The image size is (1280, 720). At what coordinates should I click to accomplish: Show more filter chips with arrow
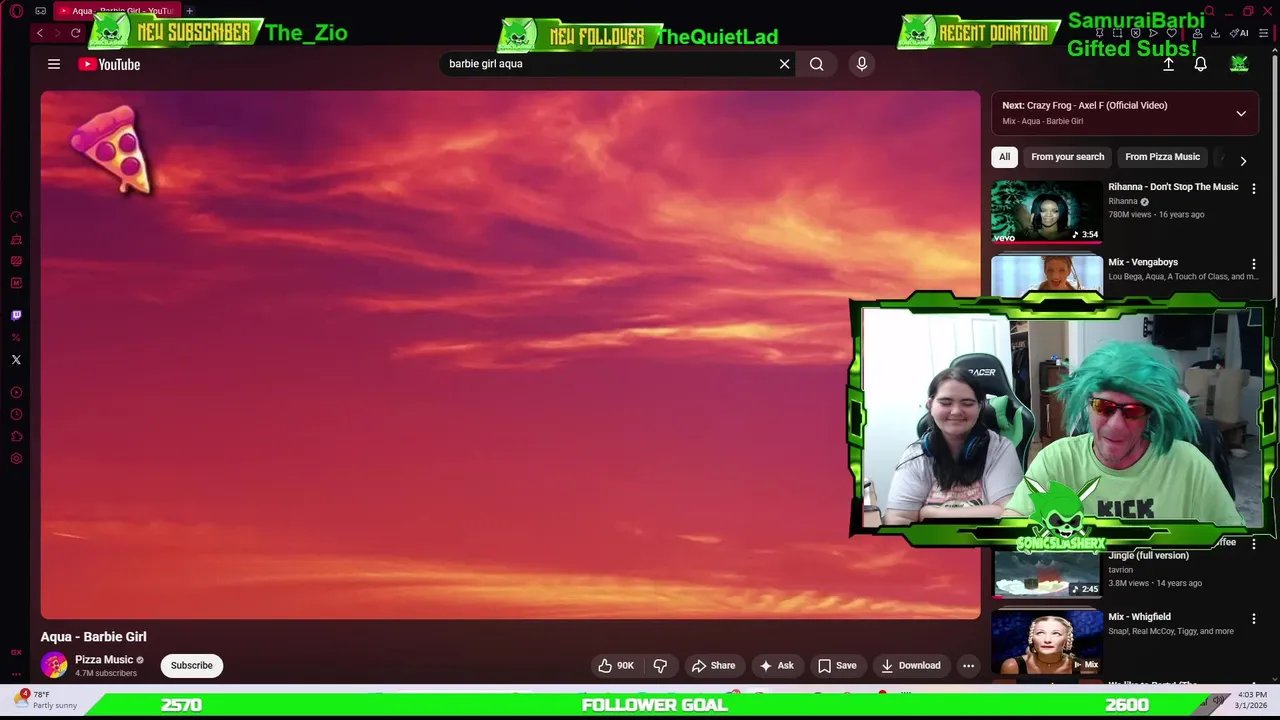pyautogui.click(x=1243, y=160)
